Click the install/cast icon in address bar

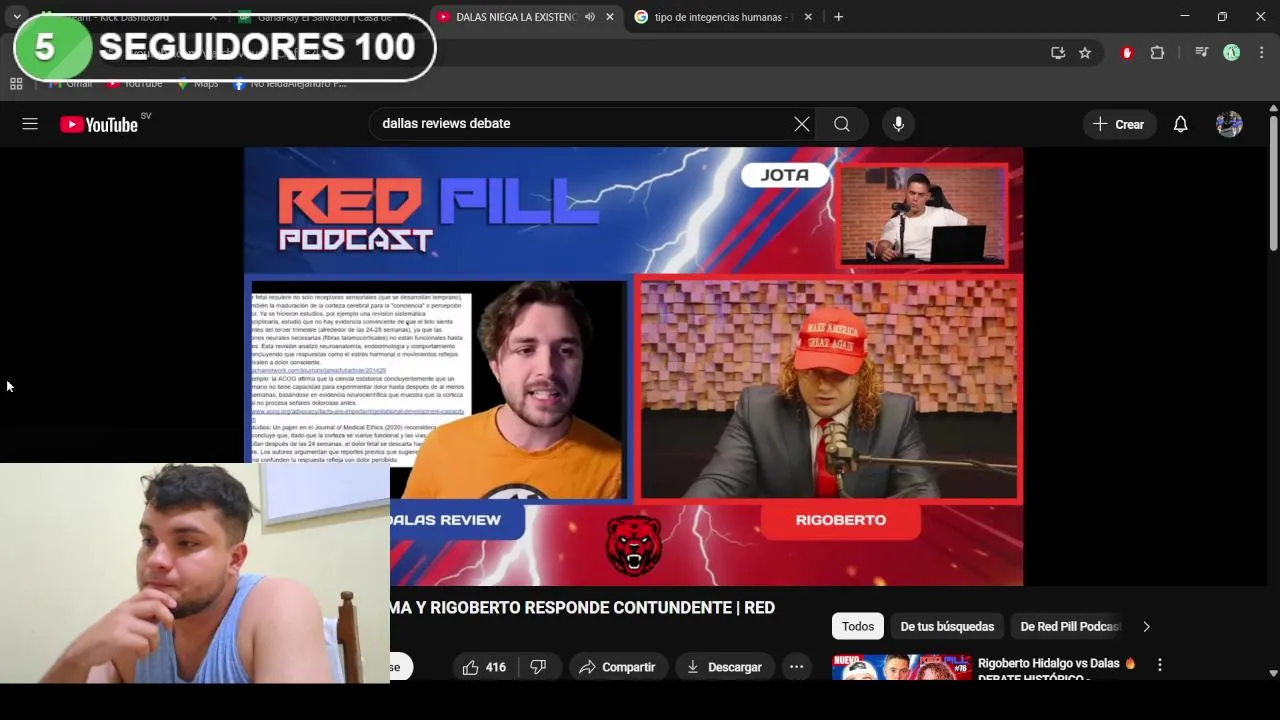(1058, 53)
